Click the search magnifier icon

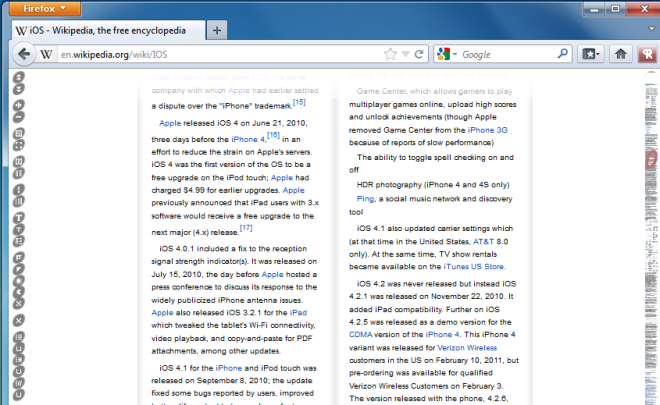point(562,53)
